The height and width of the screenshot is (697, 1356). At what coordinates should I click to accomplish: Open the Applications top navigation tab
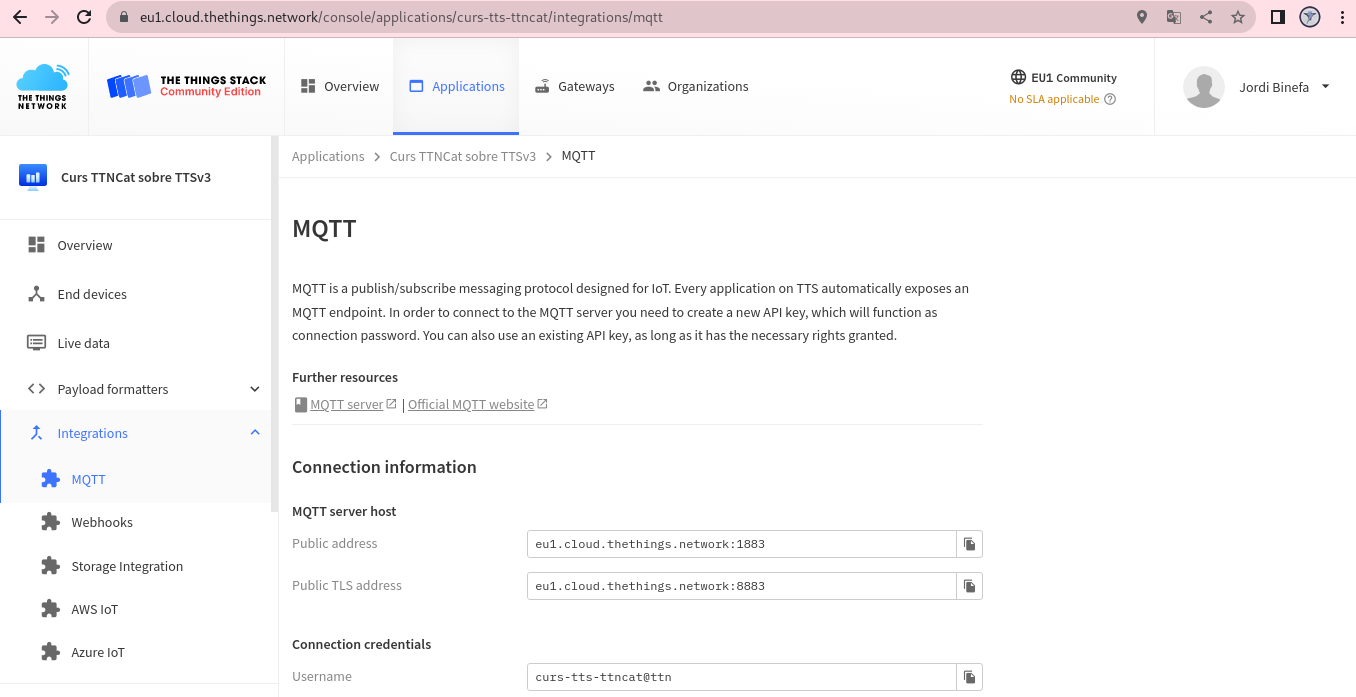tap(456, 87)
